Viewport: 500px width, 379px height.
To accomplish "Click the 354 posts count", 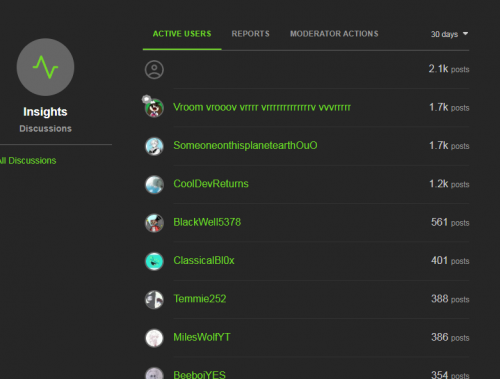I will 450,374.
